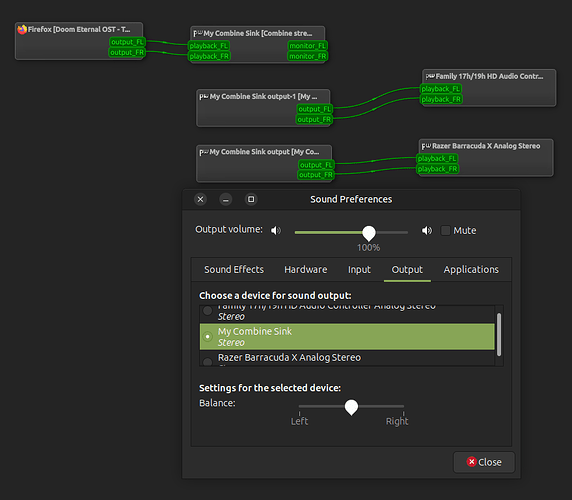Click the low volume speaker icon
Image resolution: width=572 pixels, height=500 pixels.
pyautogui.click(x=276, y=230)
